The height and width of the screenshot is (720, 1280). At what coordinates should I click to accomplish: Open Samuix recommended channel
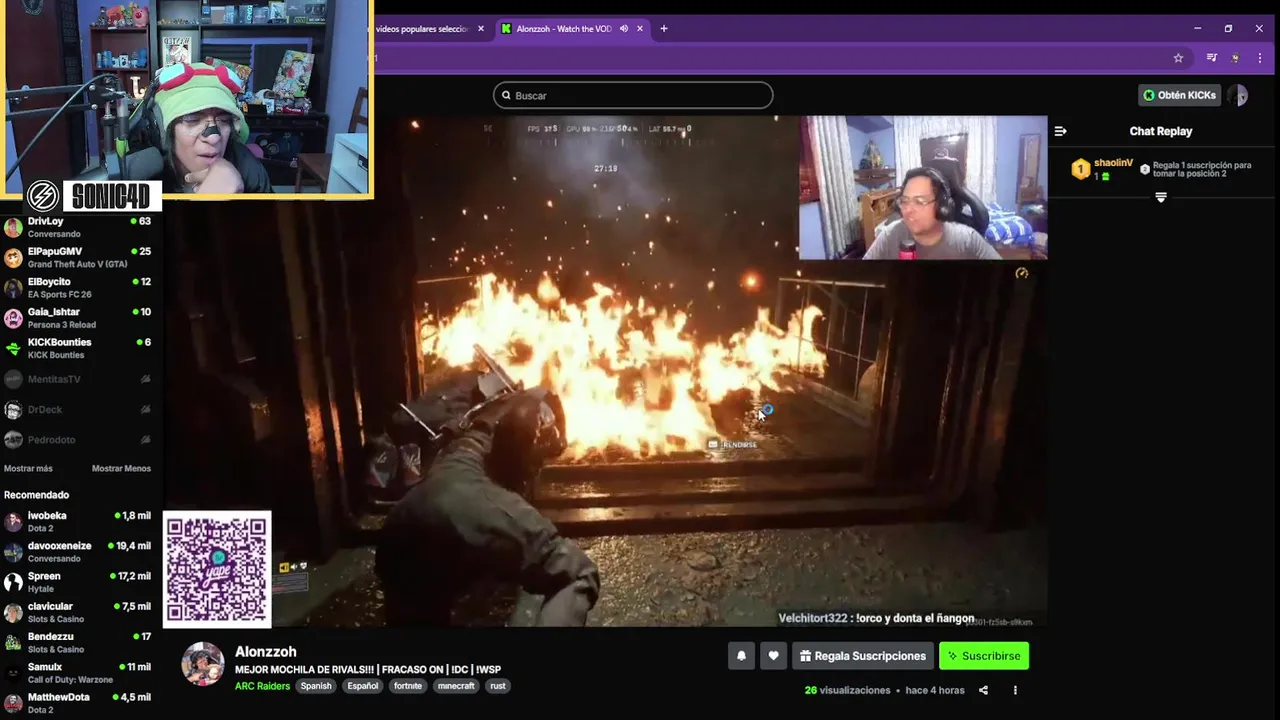click(80, 673)
